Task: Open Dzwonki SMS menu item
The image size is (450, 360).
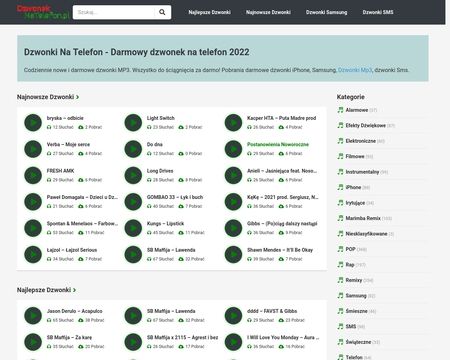Action: click(378, 12)
